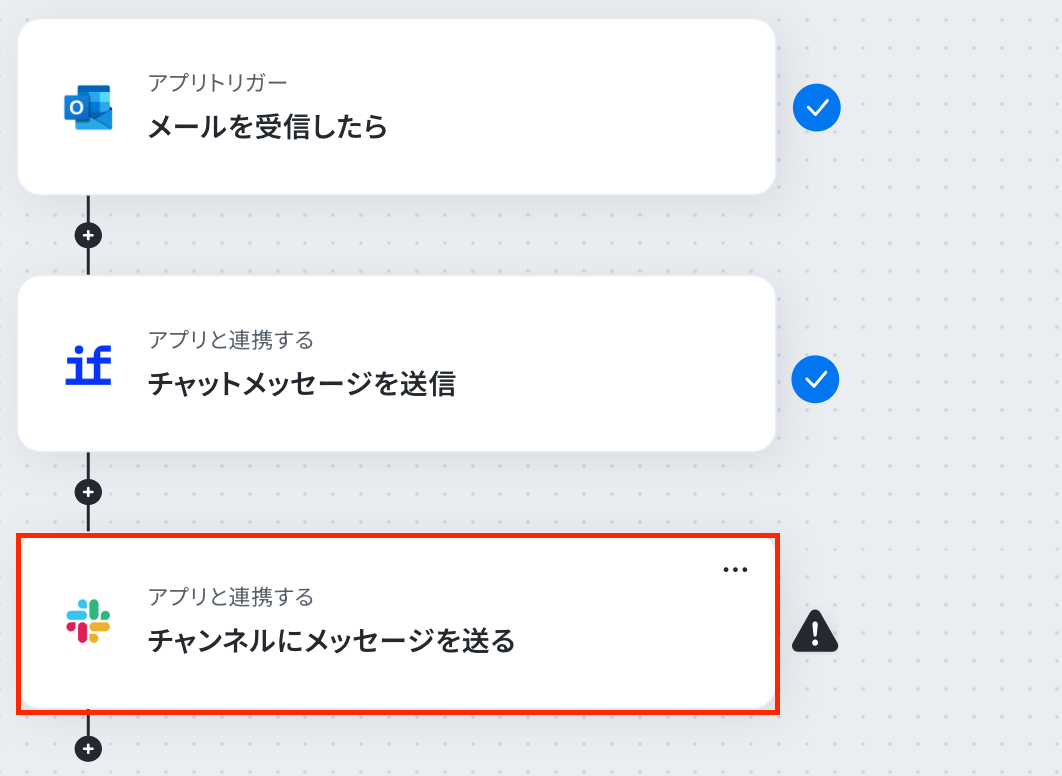Open the チャンネルにメッセージを送る step title
Screen dimensions: 1062x776
pyautogui.click(x=331, y=641)
